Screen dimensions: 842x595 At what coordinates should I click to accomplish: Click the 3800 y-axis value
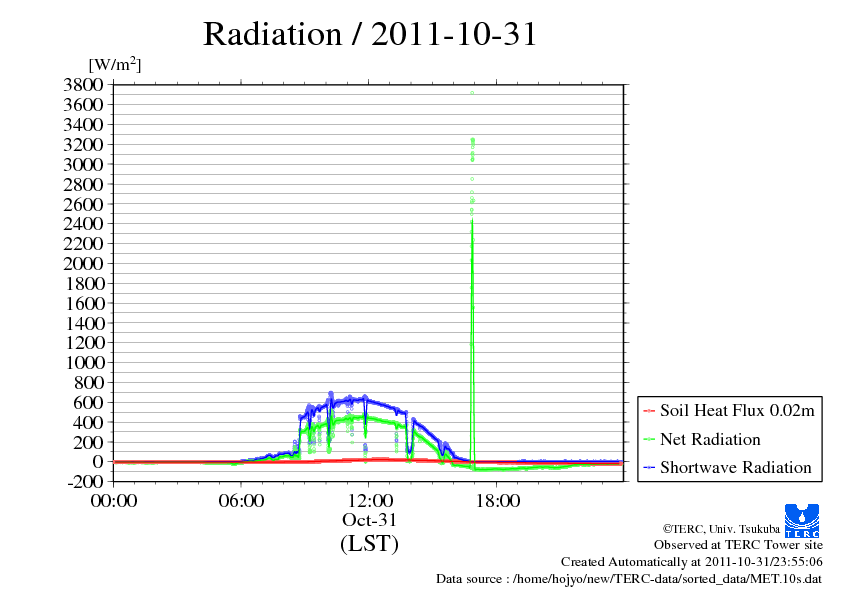pyautogui.click(x=83, y=85)
